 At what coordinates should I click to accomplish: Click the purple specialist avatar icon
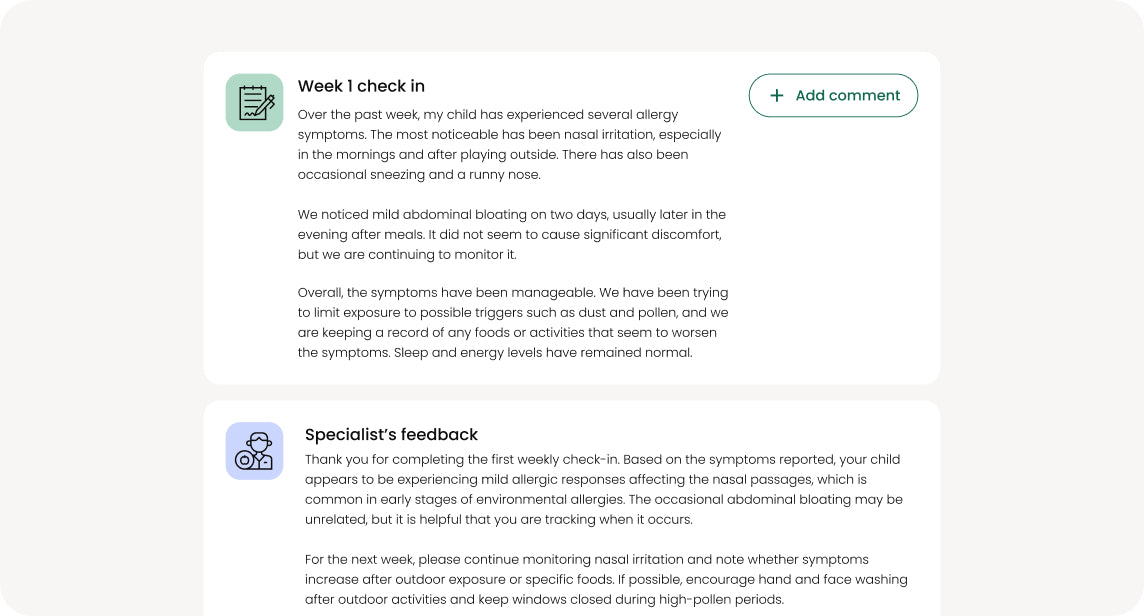(254, 451)
